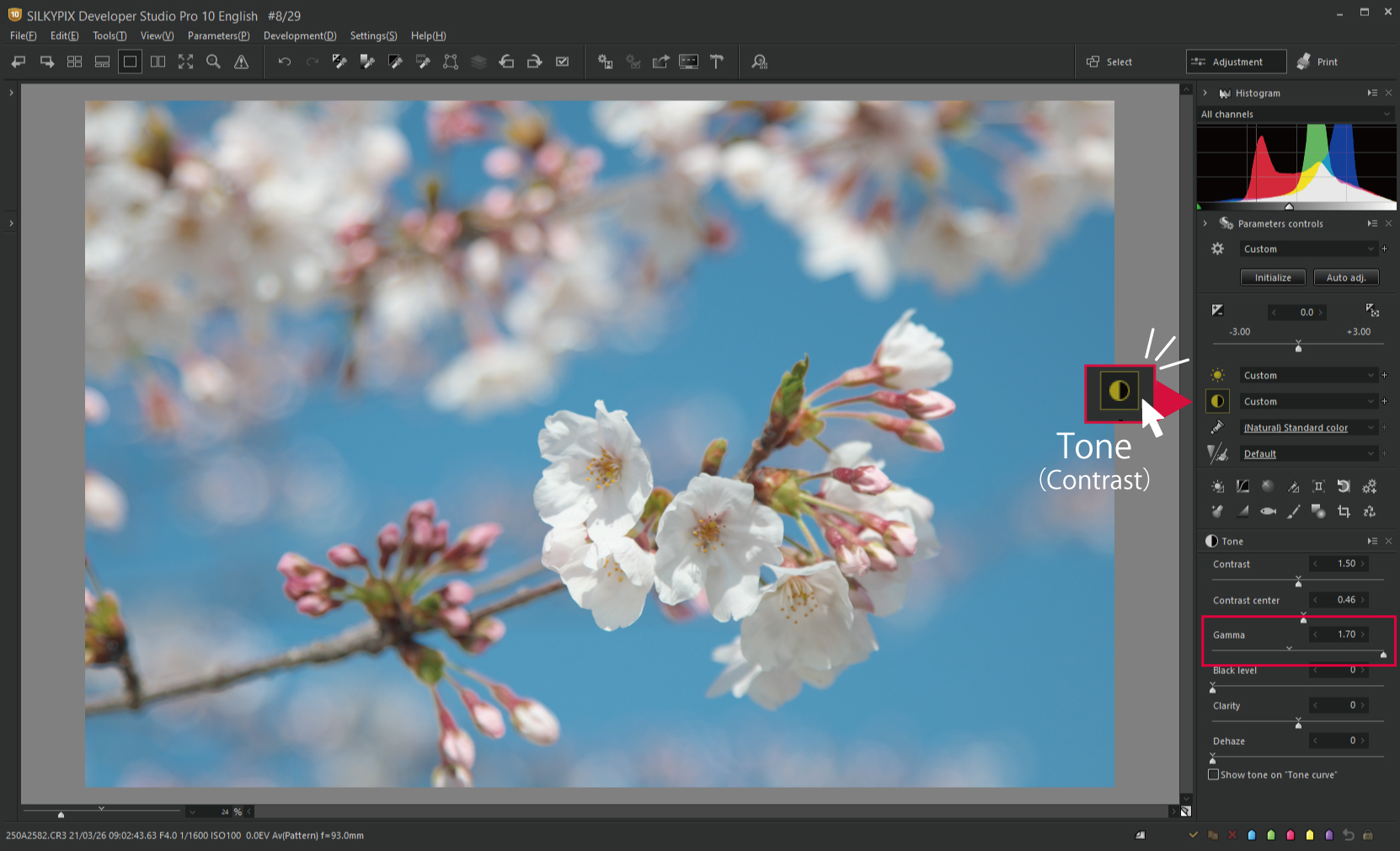1400x851 pixels.
Task: Open the (Natural) Standard color dropdown
Action: (1308, 427)
